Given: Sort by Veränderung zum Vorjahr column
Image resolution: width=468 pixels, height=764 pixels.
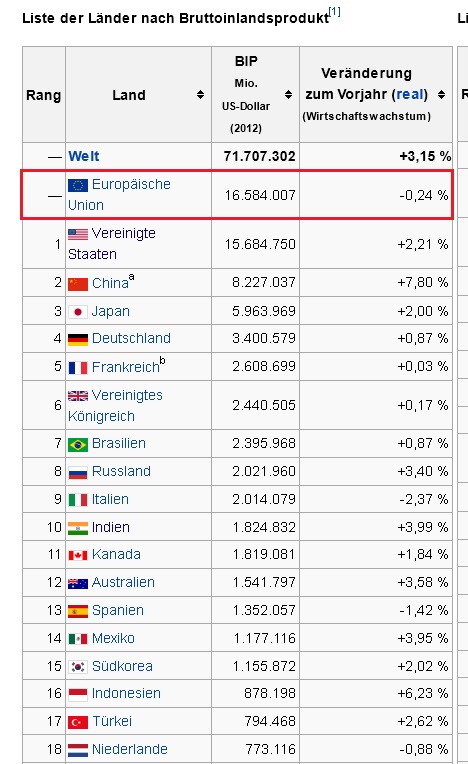Looking at the screenshot, I should tap(441, 95).
